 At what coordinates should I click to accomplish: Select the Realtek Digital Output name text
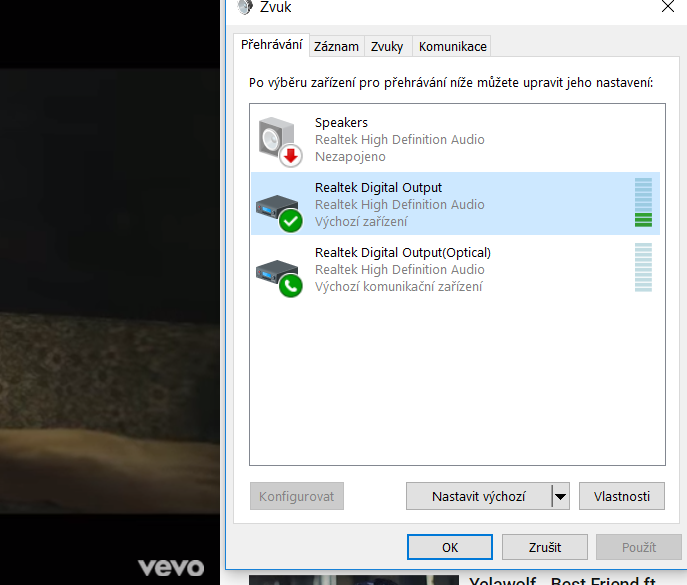pyautogui.click(x=379, y=188)
